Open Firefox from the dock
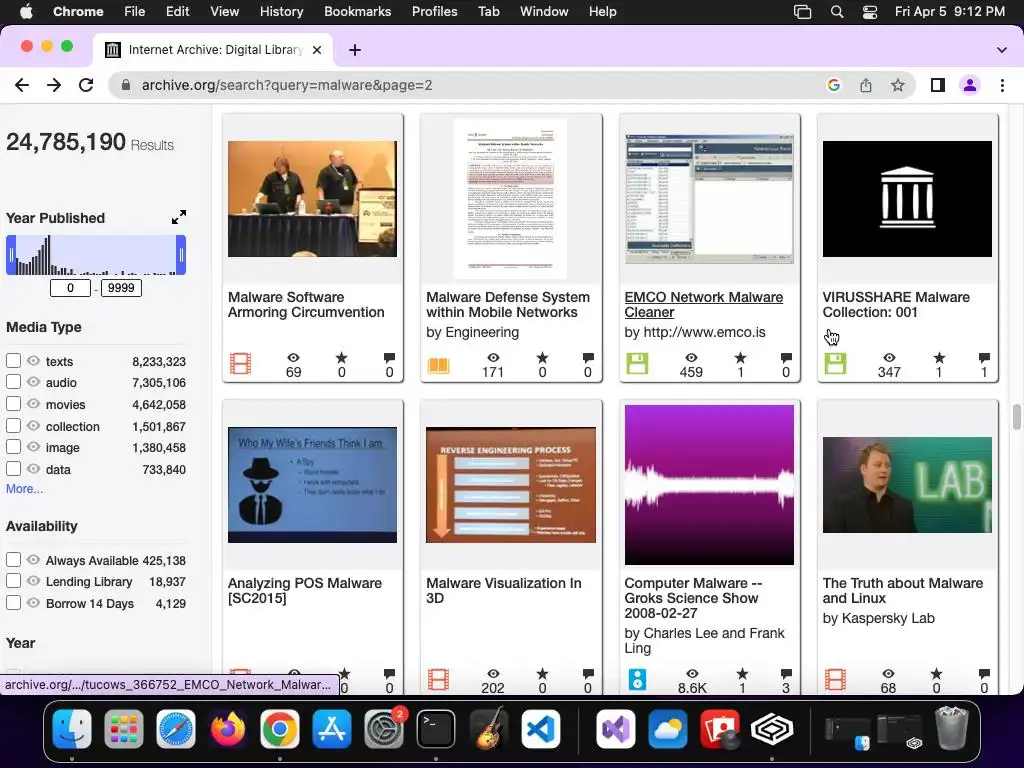1024x768 pixels. pyautogui.click(x=228, y=729)
